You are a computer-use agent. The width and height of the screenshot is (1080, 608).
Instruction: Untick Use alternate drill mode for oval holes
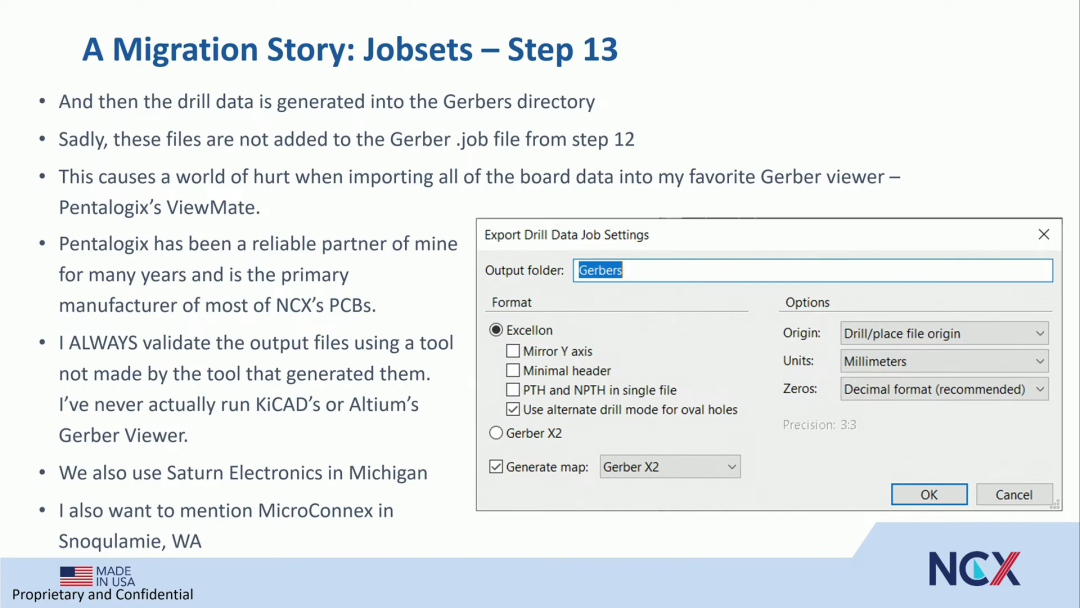click(x=512, y=409)
